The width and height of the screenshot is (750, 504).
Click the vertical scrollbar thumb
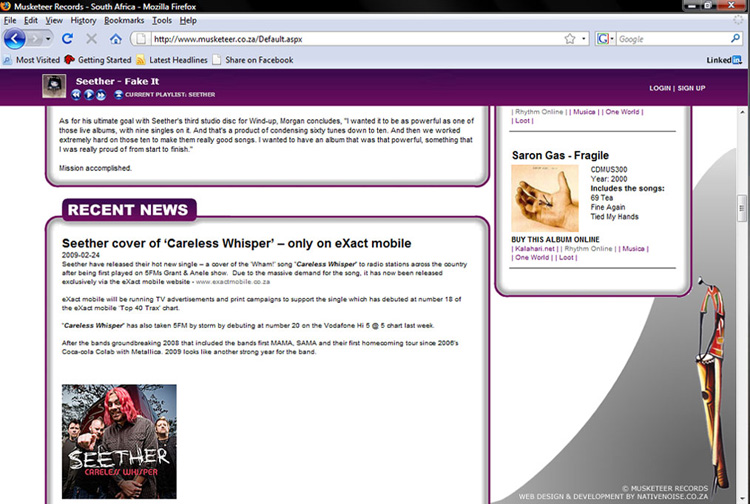(x=742, y=208)
